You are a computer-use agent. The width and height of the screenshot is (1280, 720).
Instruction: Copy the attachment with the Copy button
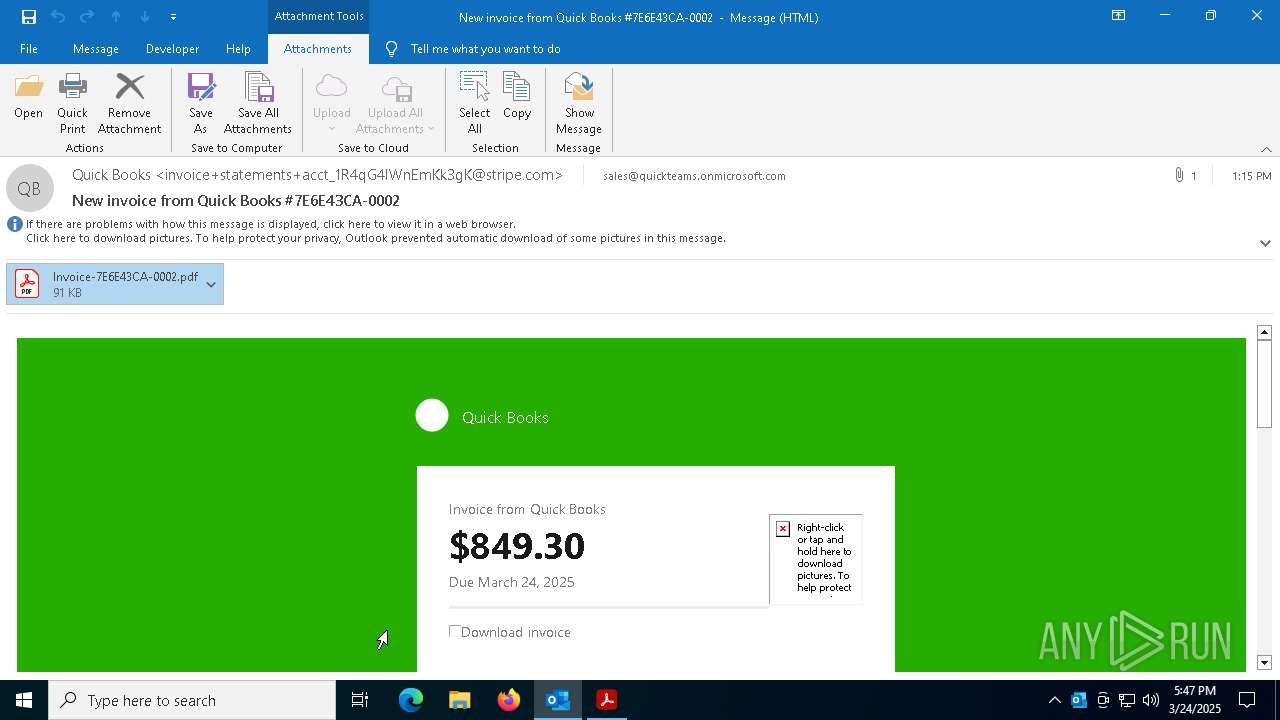click(517, 97)
